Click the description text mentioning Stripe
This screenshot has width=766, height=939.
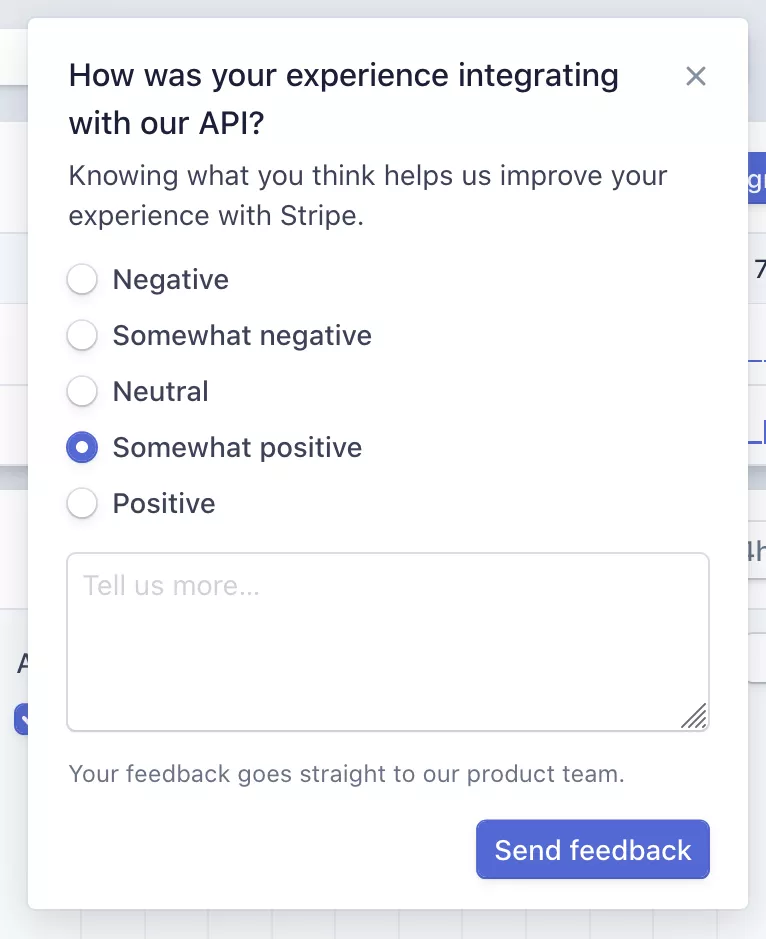367,195
